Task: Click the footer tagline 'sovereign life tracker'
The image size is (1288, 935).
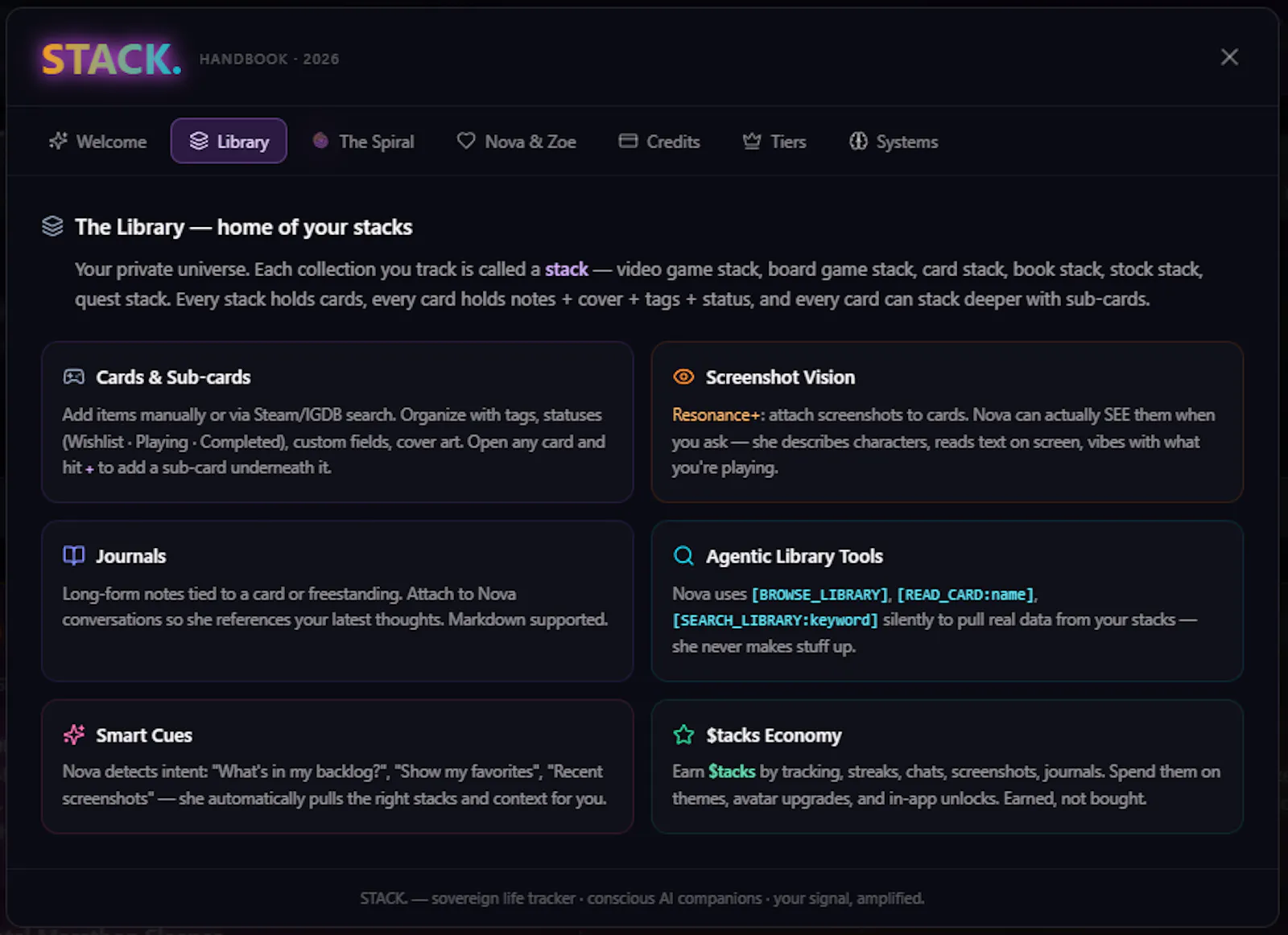Action: [x=503, y=898]
